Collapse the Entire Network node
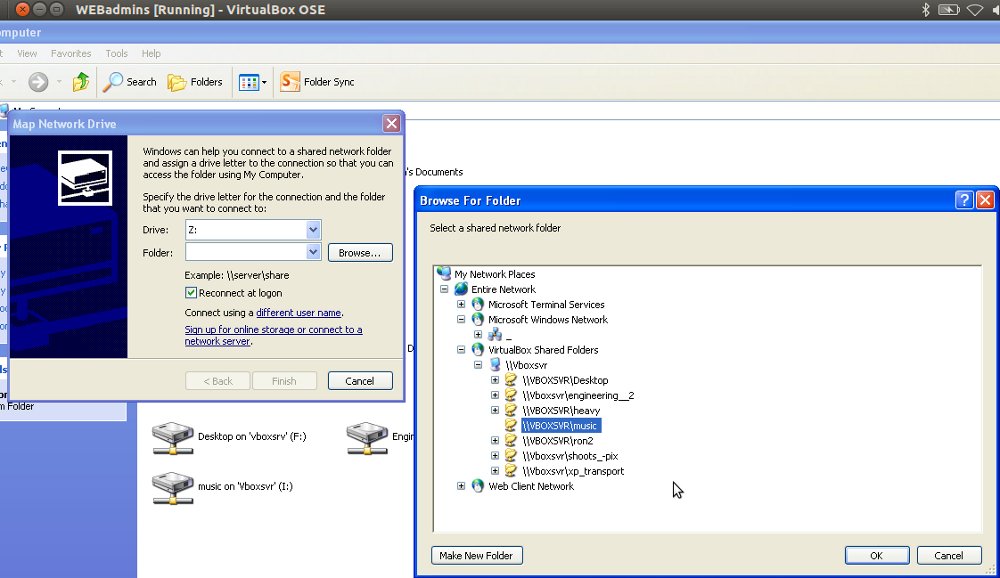This screenshot has height=578, width=1000. (444, 289)
